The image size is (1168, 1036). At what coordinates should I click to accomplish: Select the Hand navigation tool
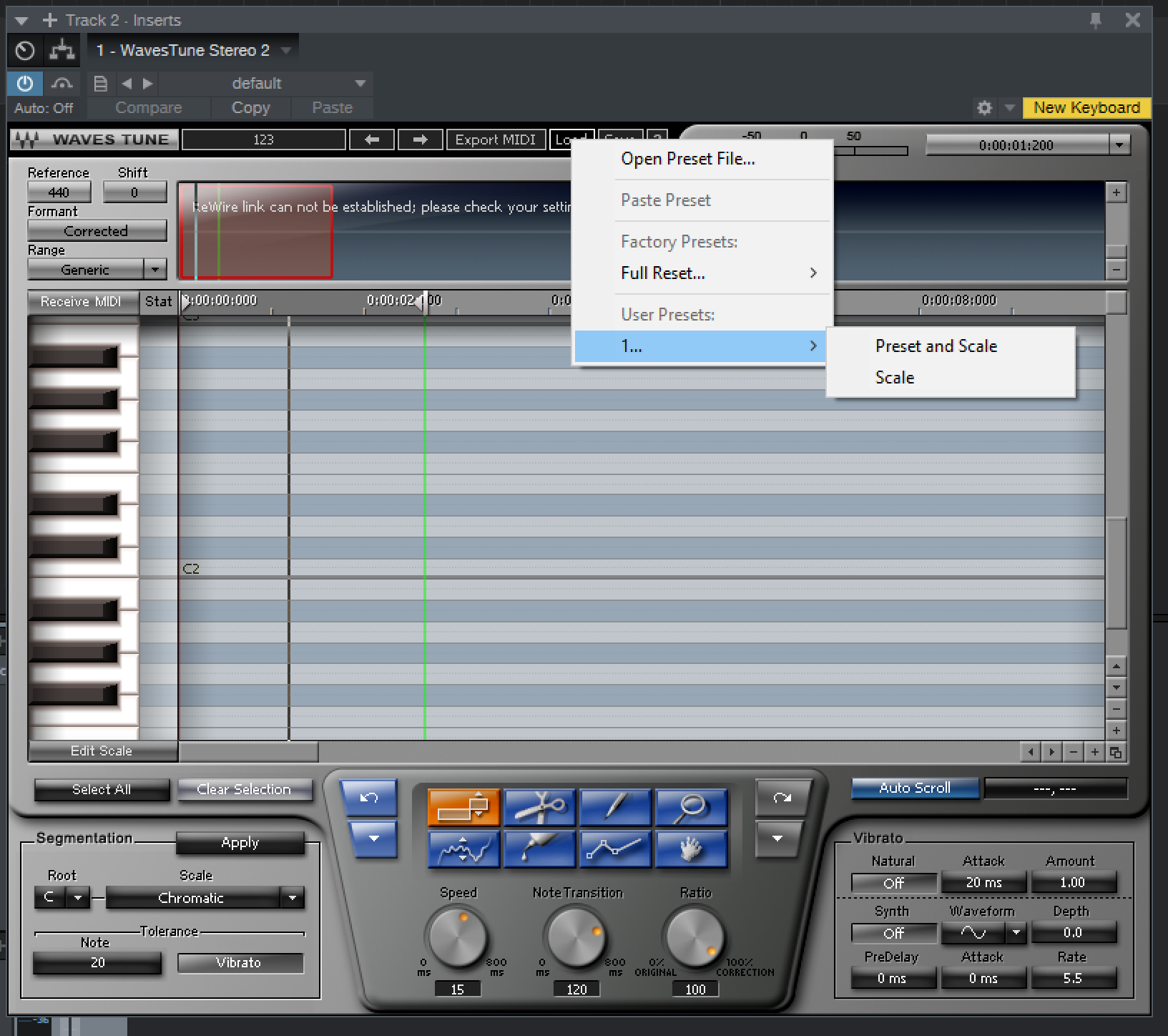click(691, 849)
